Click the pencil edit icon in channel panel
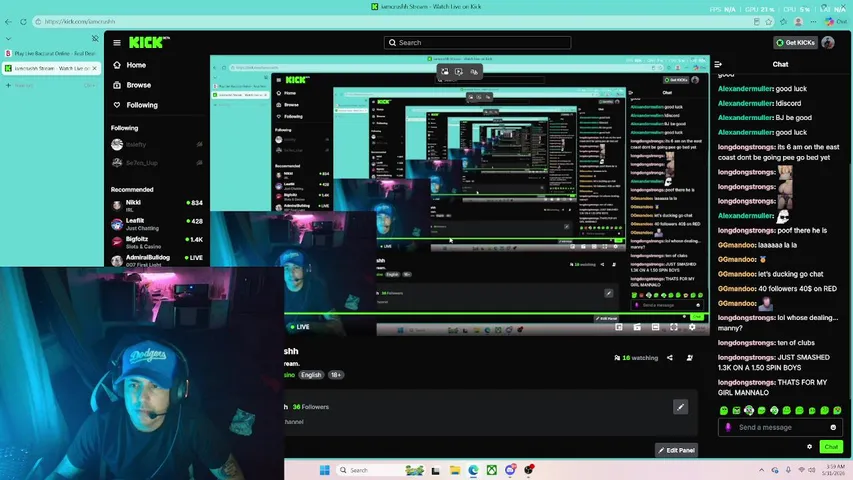This screenshot has height=480, width=853. click(680, 407)
